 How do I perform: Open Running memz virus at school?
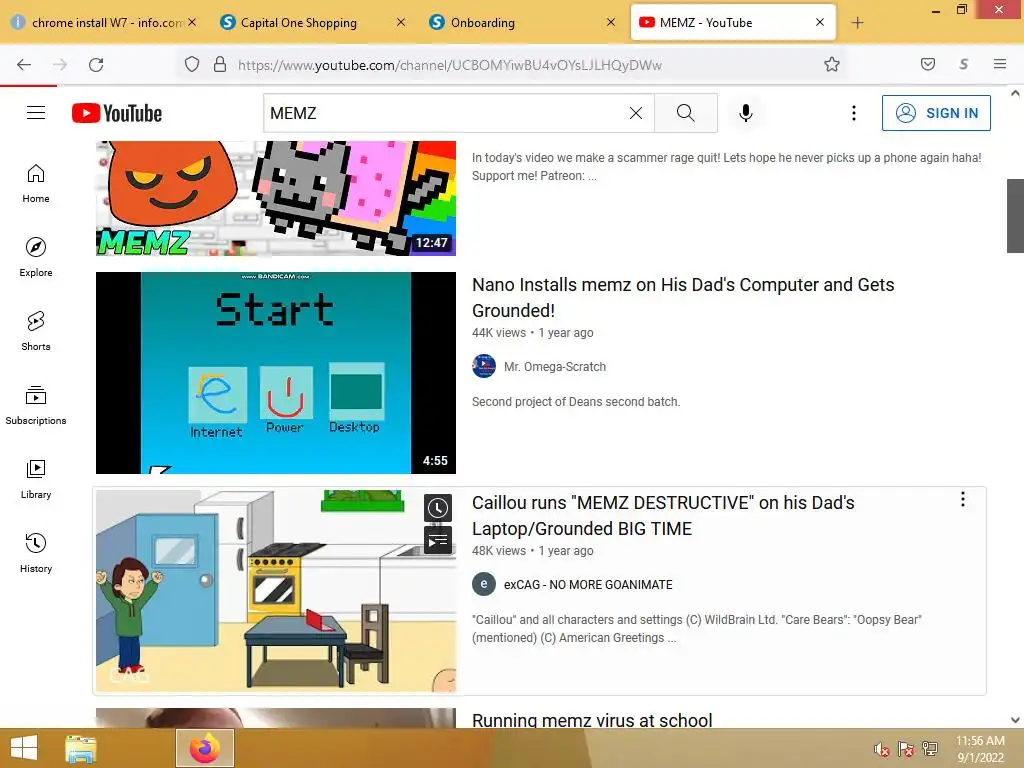[x=592, y=720]
